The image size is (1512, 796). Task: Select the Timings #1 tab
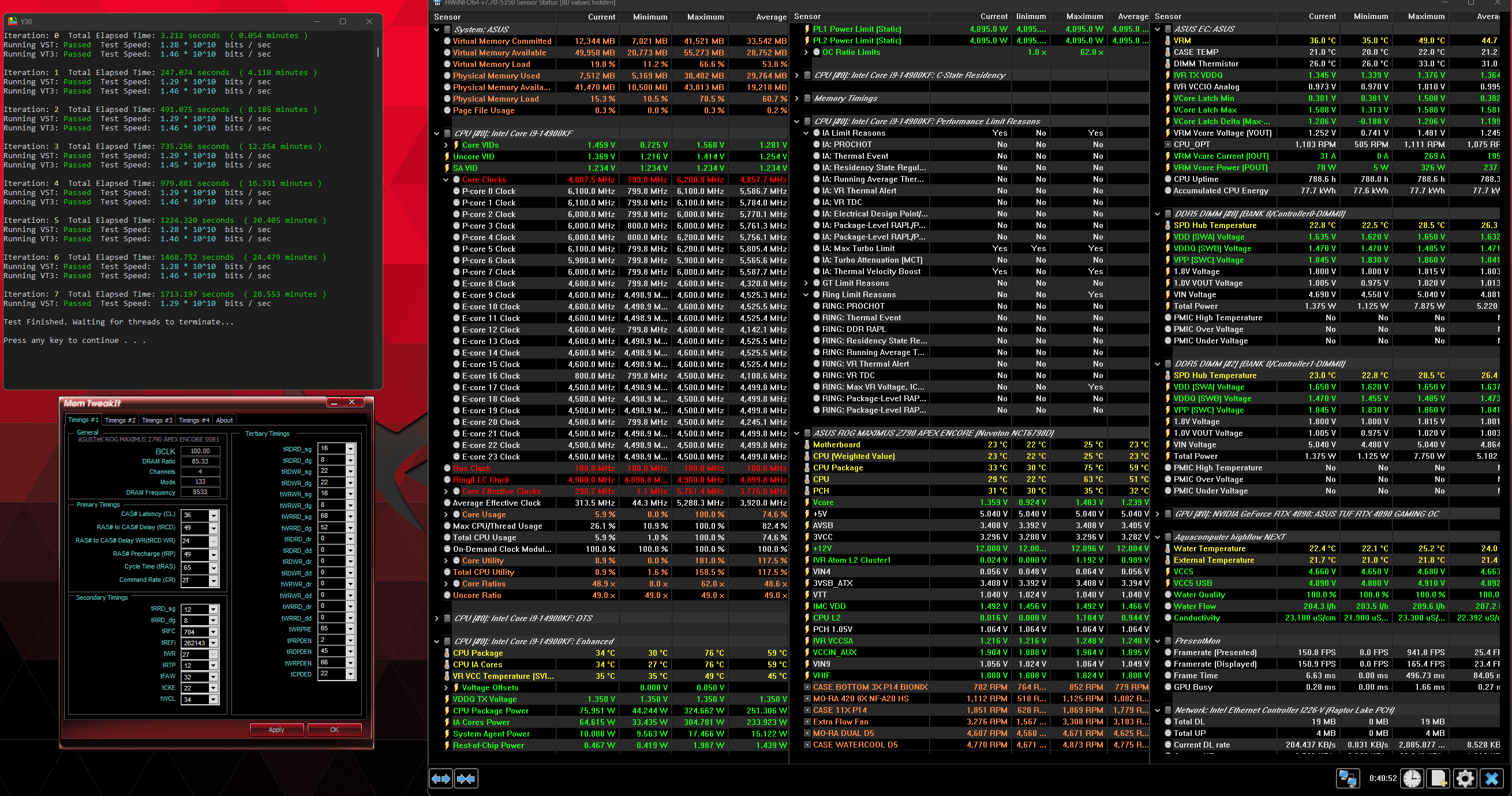pos(83,420)
